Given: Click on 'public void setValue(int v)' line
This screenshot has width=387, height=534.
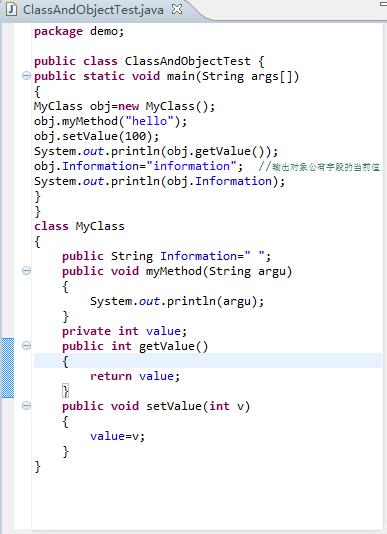Looking at the screenshot, I should [x=156, y=406].
